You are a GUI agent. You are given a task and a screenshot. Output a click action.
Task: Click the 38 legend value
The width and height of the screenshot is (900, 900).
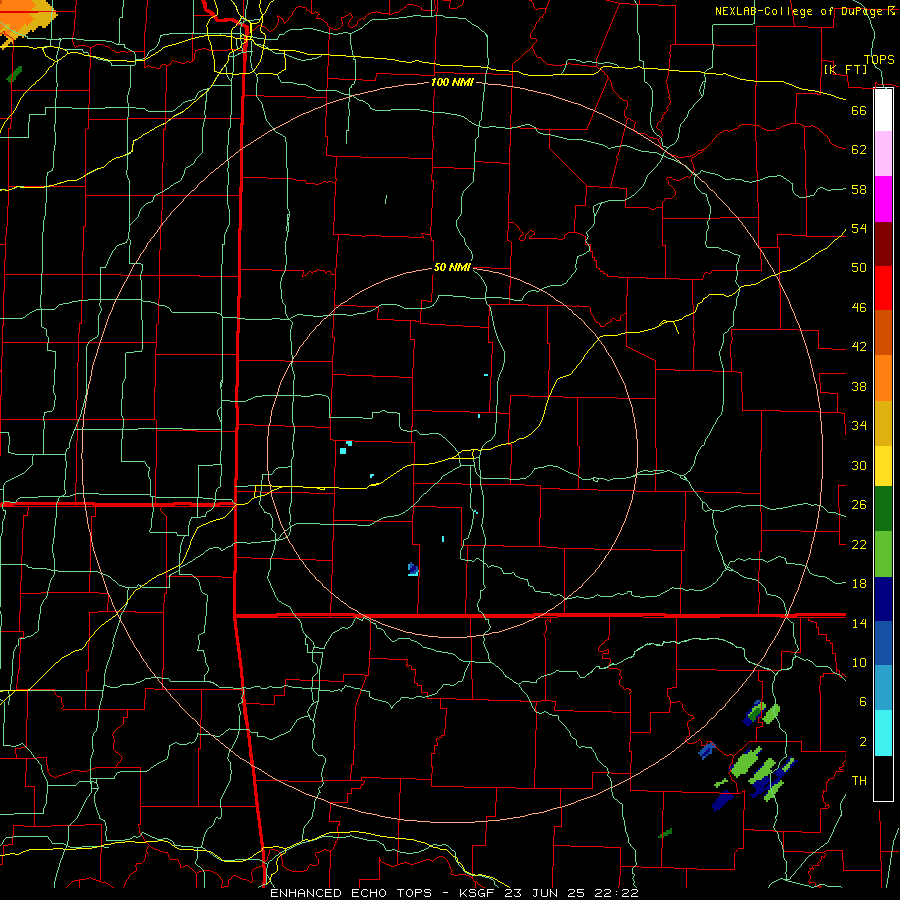pyautogui.click(x=859, y=386)
